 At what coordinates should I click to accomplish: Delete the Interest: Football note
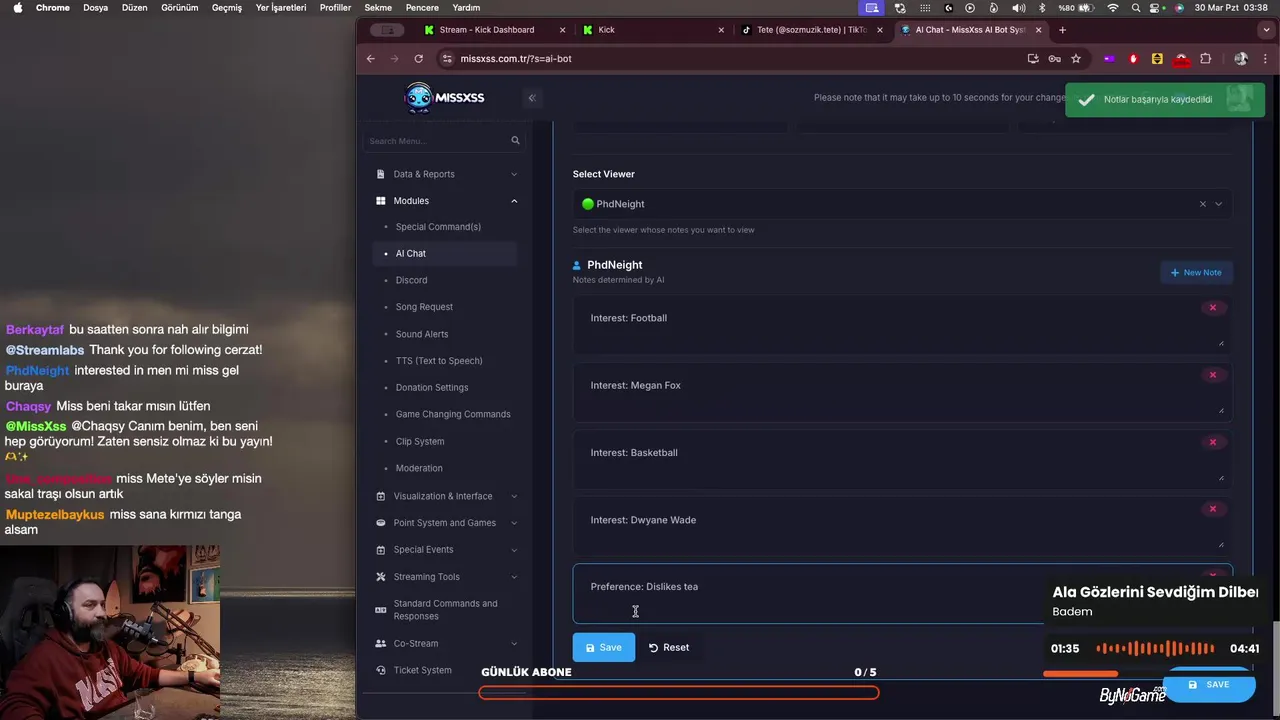[1213, 308]
